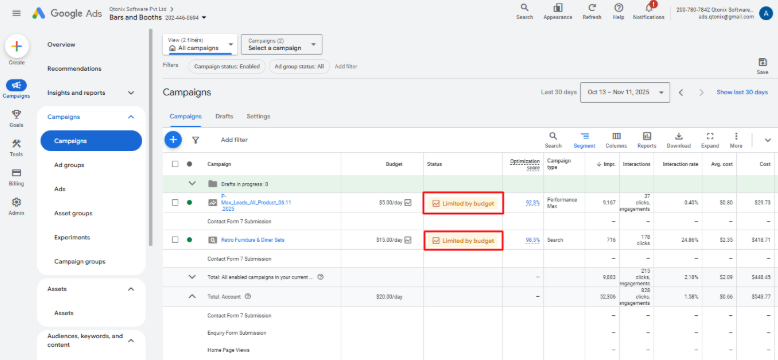Image resolution: width=778 pixels, height=360 pixels.
Task: Open the P-Max_Leads_All_Product campaign link
Action: tap(256, 202)
